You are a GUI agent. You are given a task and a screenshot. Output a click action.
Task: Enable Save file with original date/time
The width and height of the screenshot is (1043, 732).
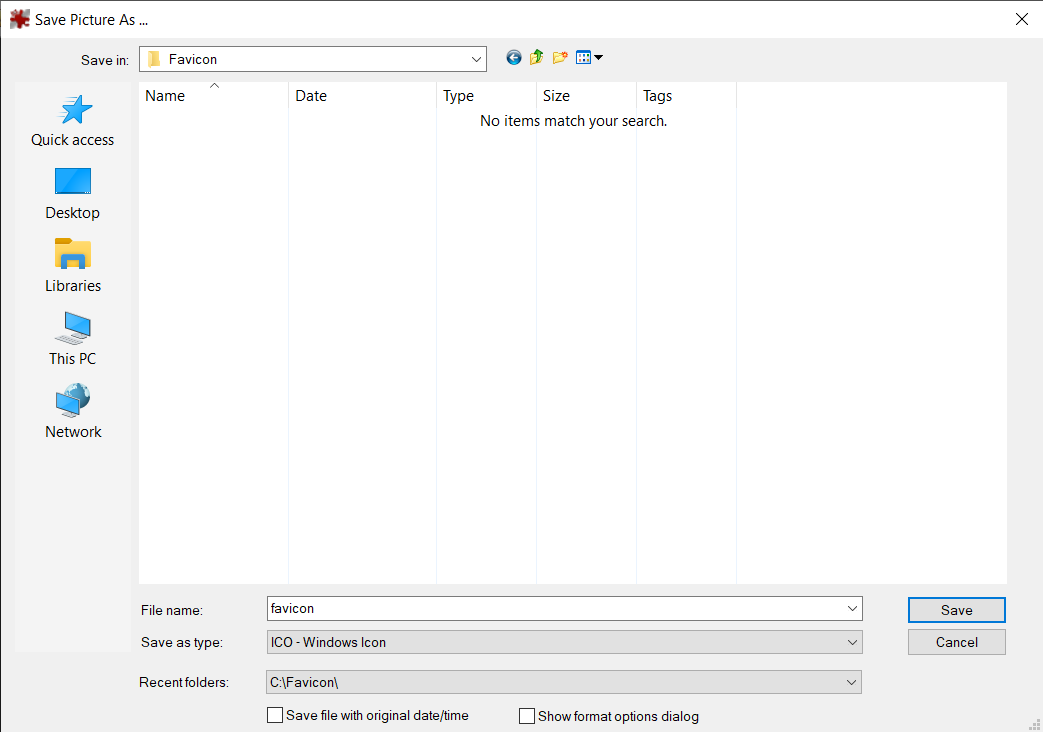pyautogui.click(x=275, y=715)
